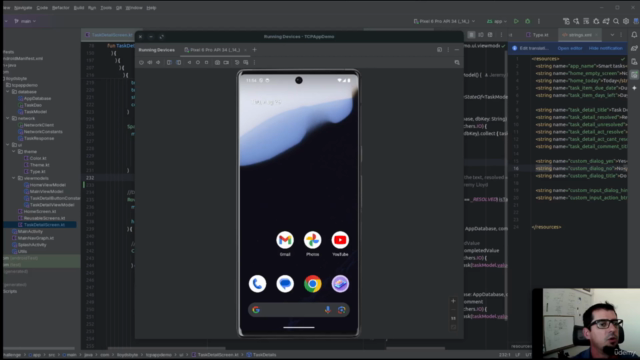This screenshot has height=360, width=640.
Task: Open Photos app on emulator
Action: [x=312, y=240]
